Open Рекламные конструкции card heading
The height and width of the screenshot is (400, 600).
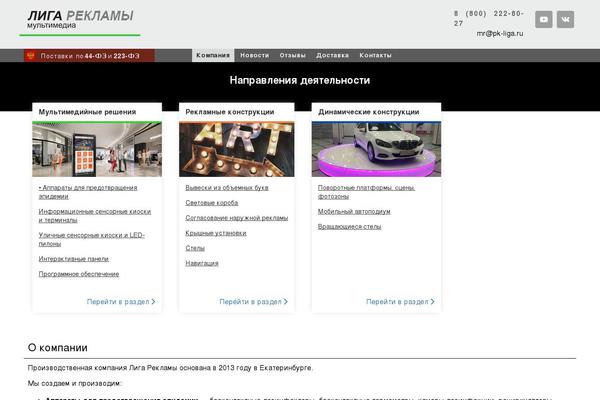(230, 112)
